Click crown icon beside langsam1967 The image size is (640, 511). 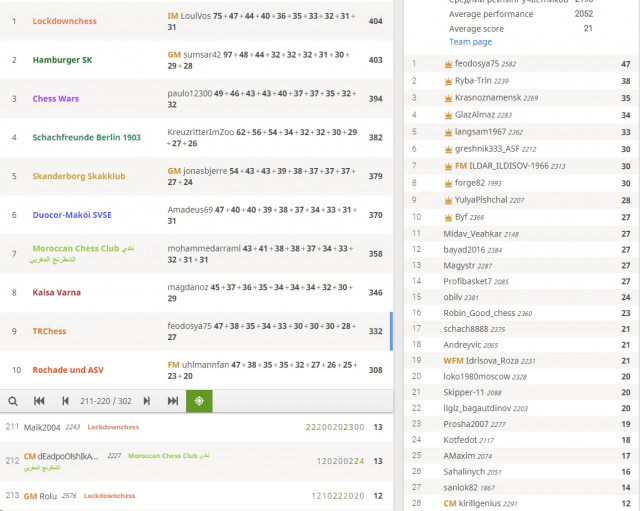(448, 132)
